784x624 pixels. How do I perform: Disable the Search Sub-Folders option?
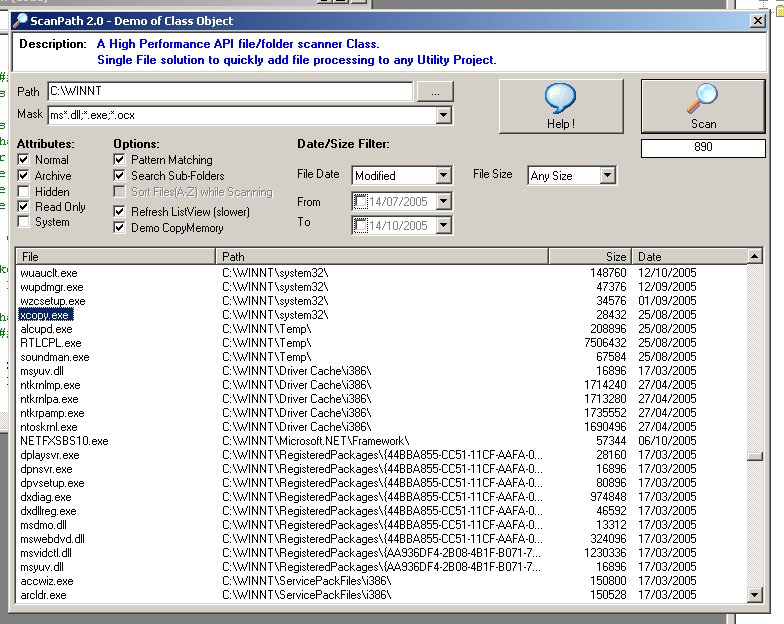tap(121, 176)
